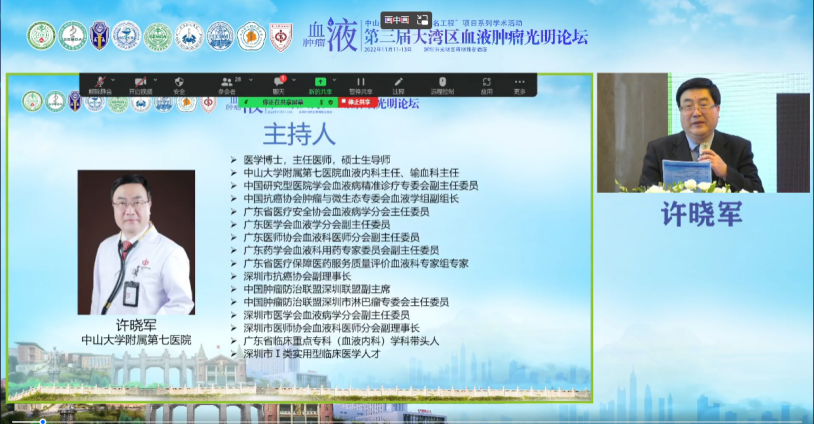Click the speaker camera video of 许晓军
Image resolution: width=814 pixels, height=424 pixels.
coord(704,133)
